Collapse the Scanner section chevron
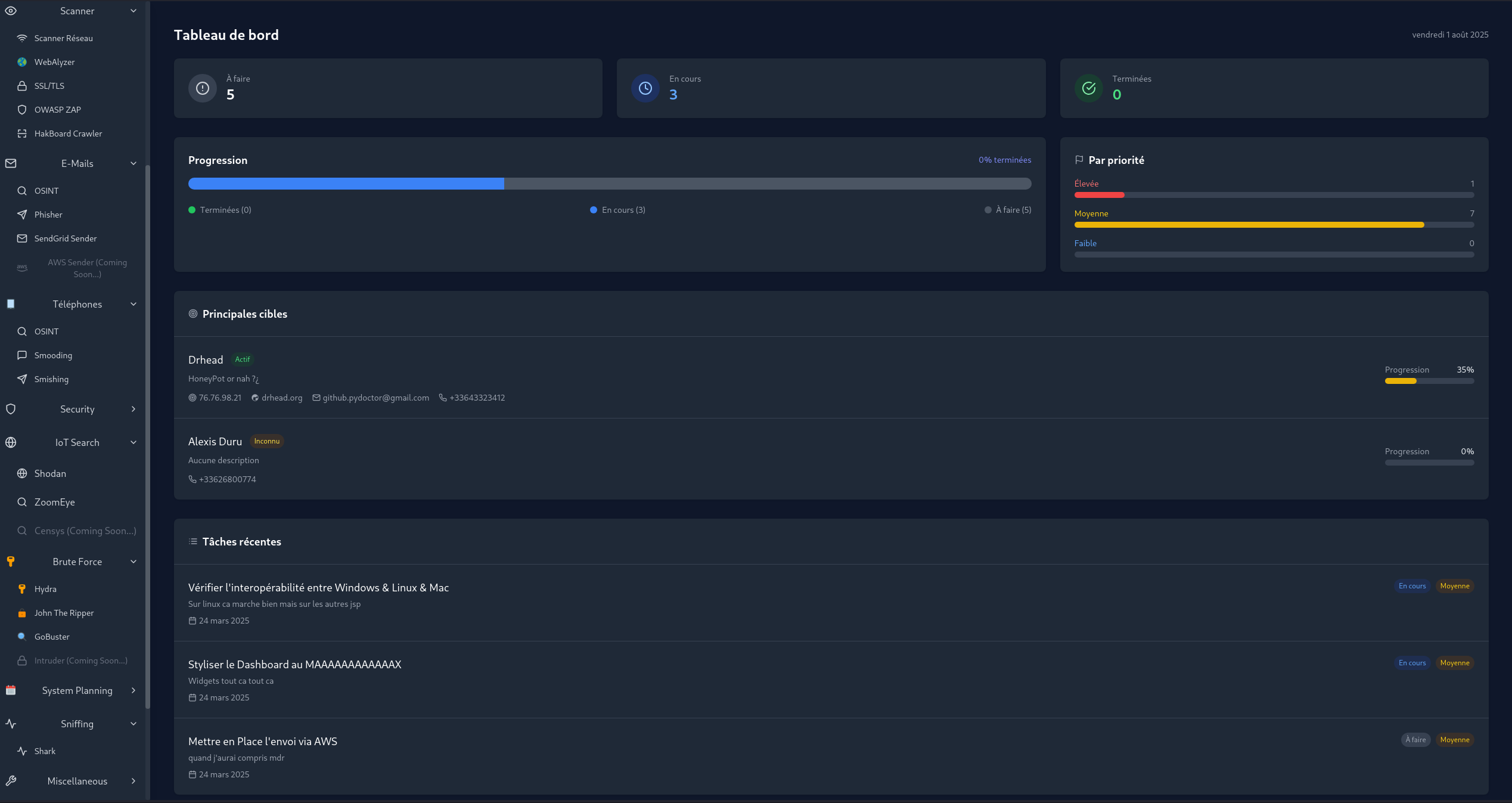1512x803 pixels. click(x=133, y=11)
